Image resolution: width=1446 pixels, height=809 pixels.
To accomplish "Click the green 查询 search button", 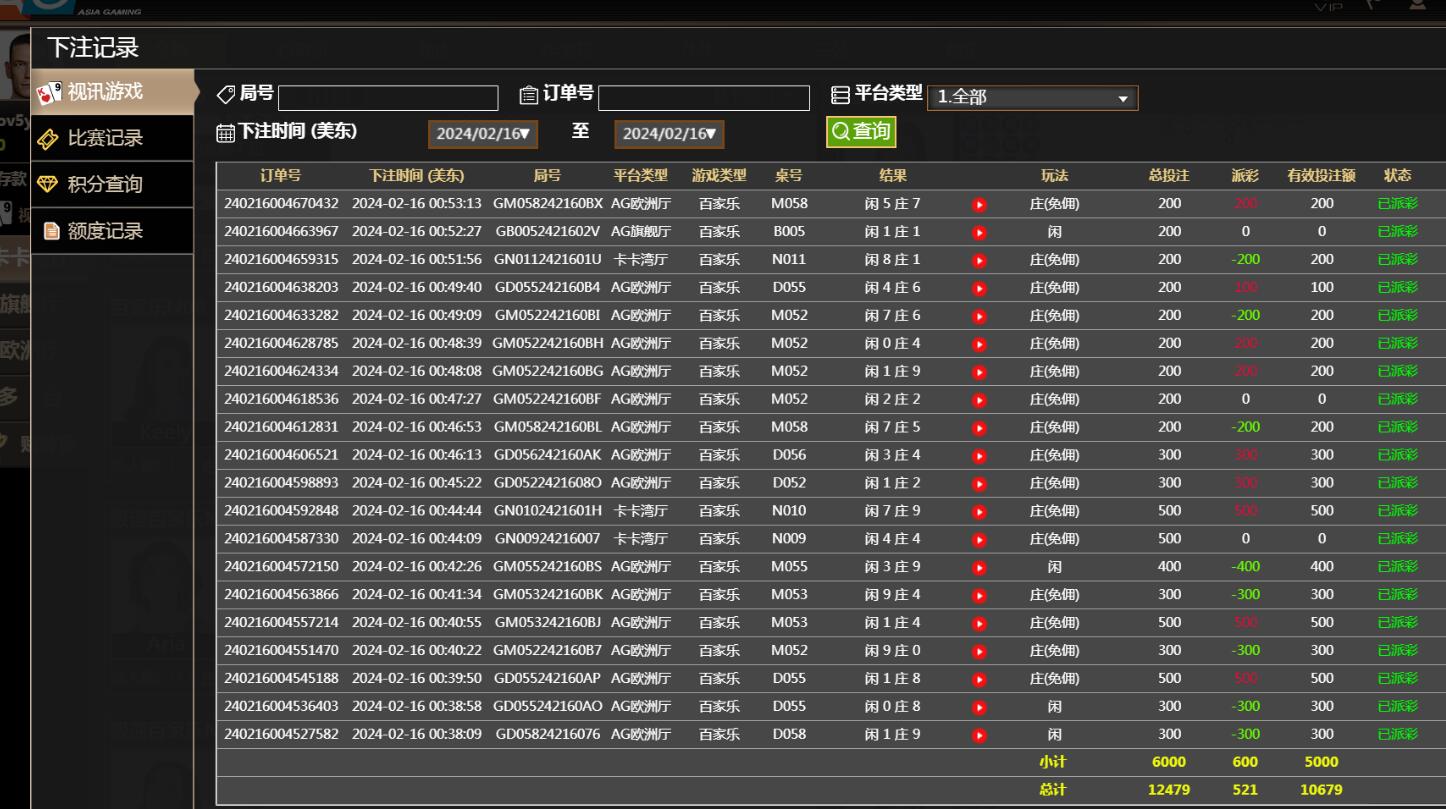I will pyautogui.click(x=861, y=132).
